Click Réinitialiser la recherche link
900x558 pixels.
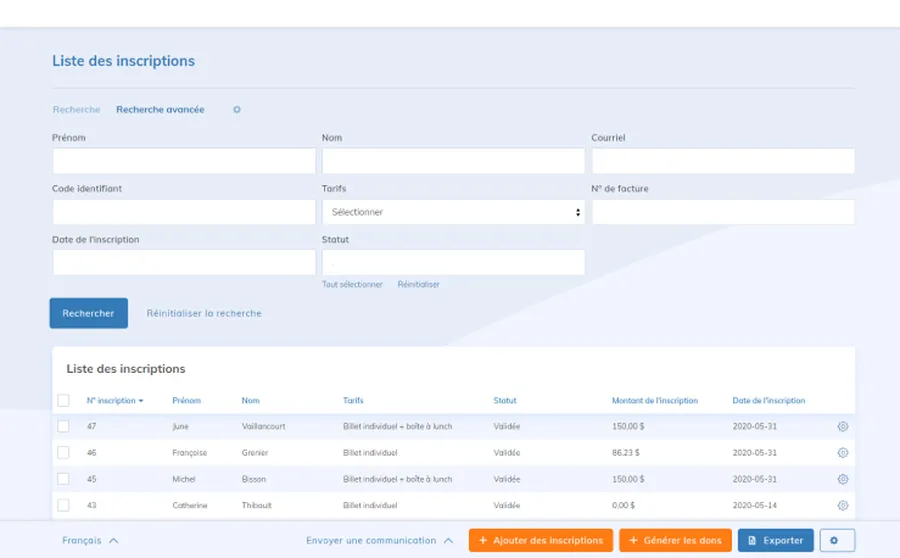point(204,313)
